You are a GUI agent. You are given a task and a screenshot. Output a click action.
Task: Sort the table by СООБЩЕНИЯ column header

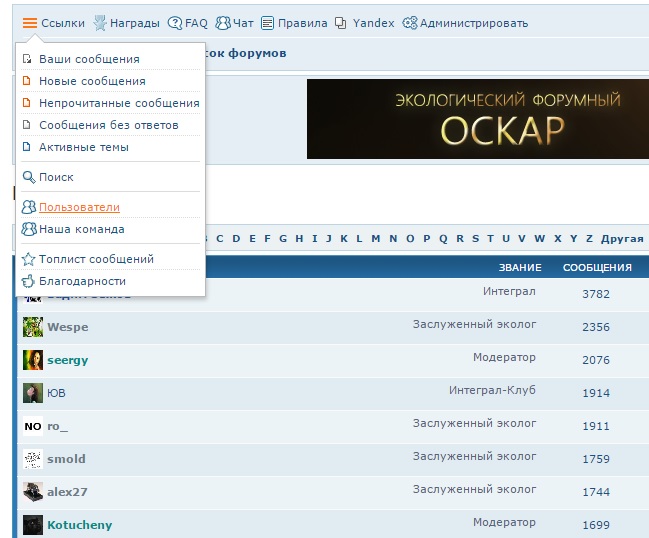(597, 267)
